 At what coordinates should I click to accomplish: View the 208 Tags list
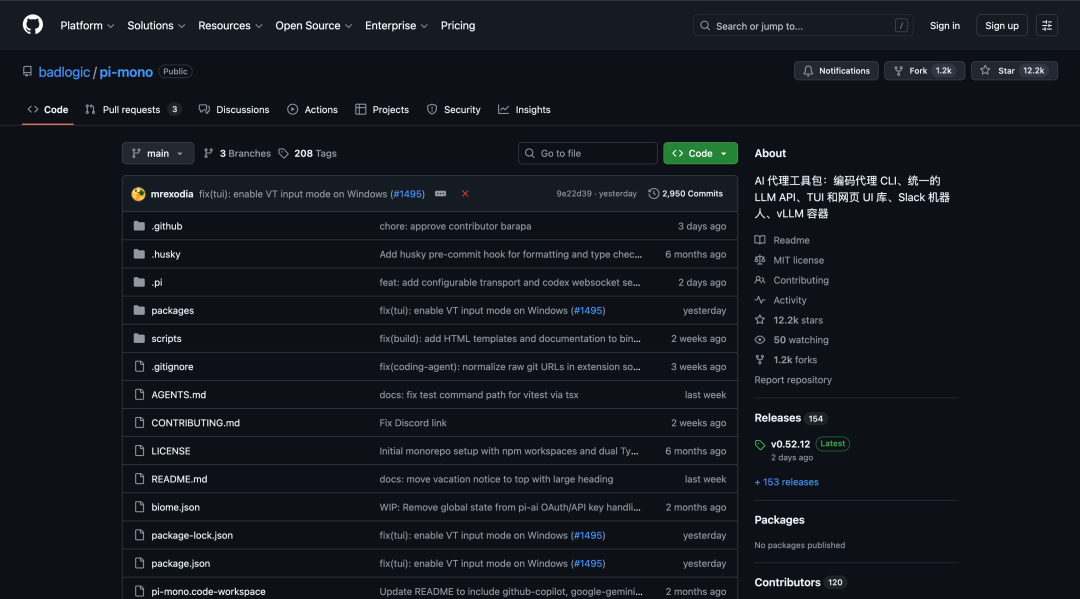[x=308, y=154]
